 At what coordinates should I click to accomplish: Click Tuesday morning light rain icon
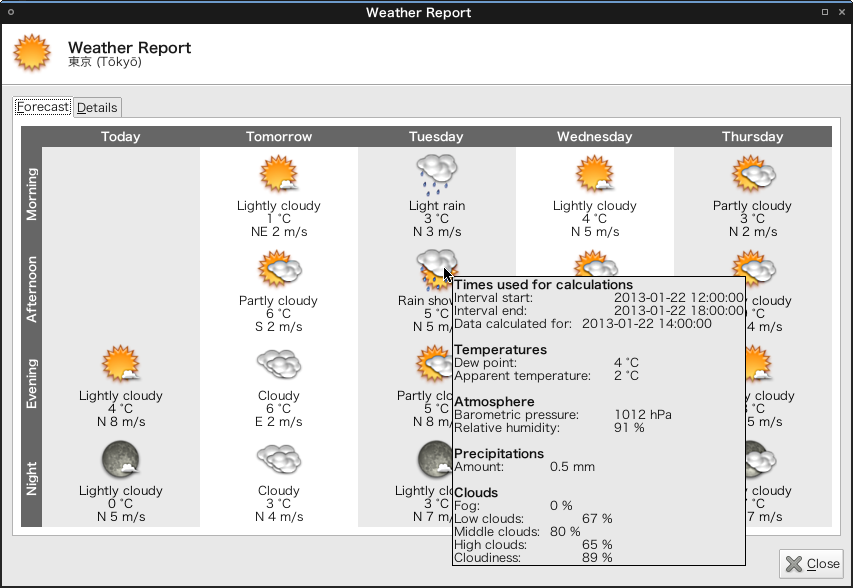[436, 173]
